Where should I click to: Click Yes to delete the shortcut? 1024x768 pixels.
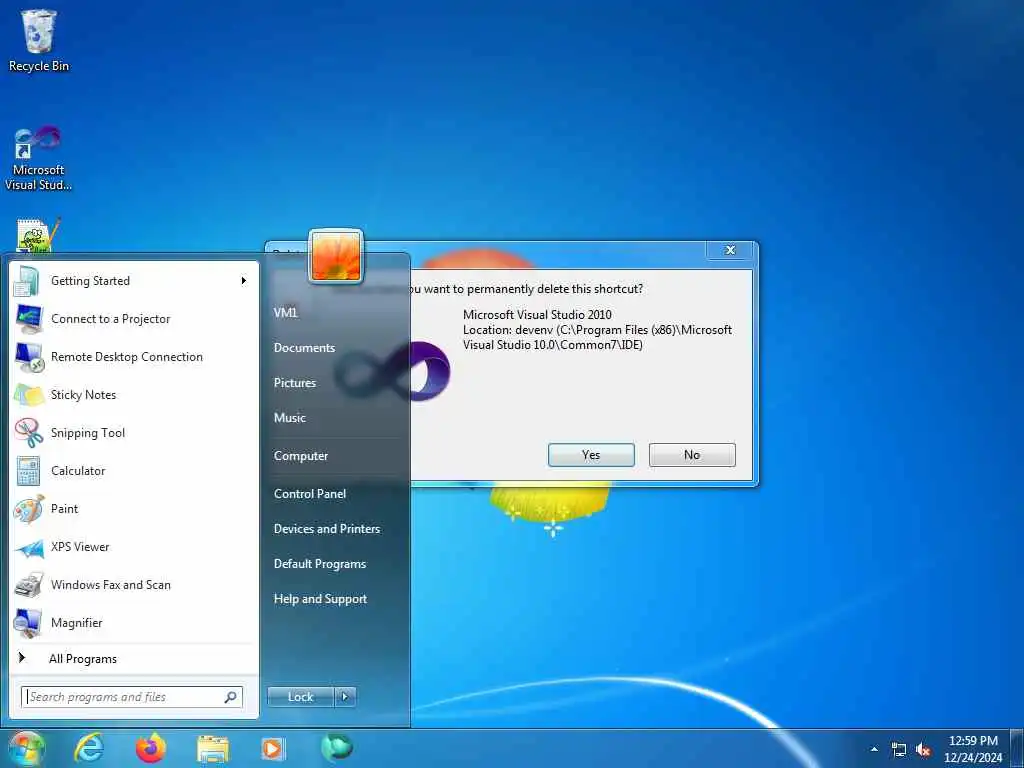pyautogui.click(x=591, y=455)
